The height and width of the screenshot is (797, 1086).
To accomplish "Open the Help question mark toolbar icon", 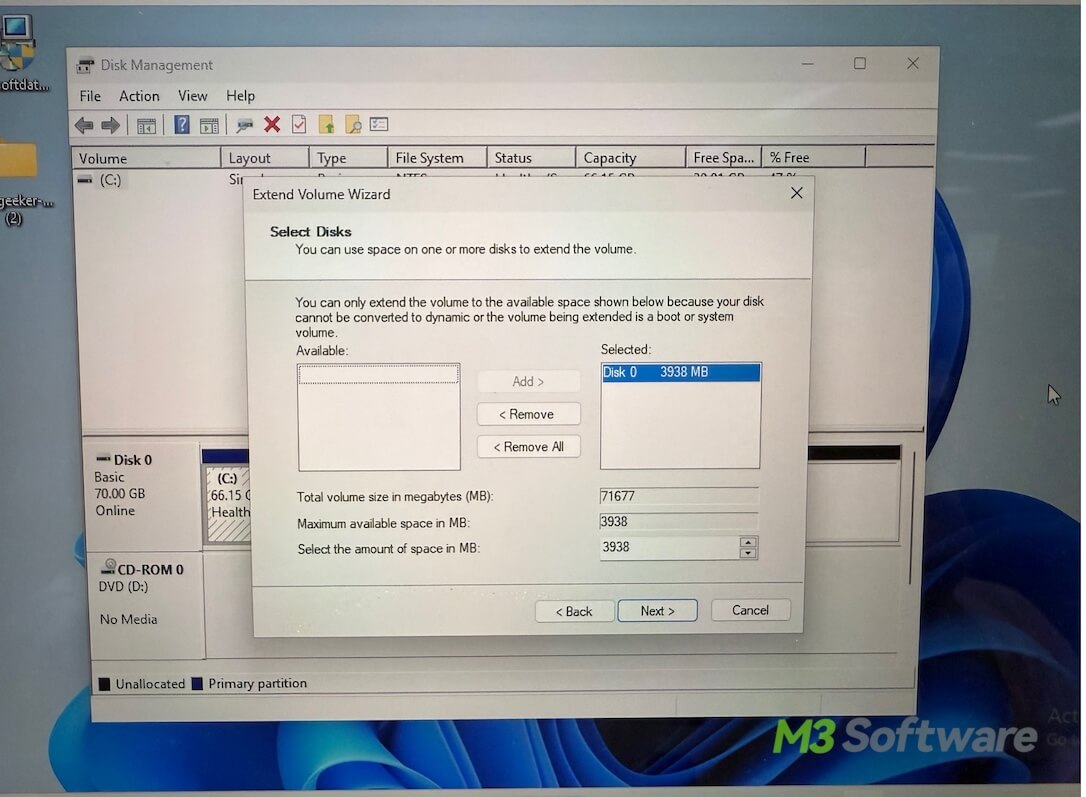I will click(181, 125).
